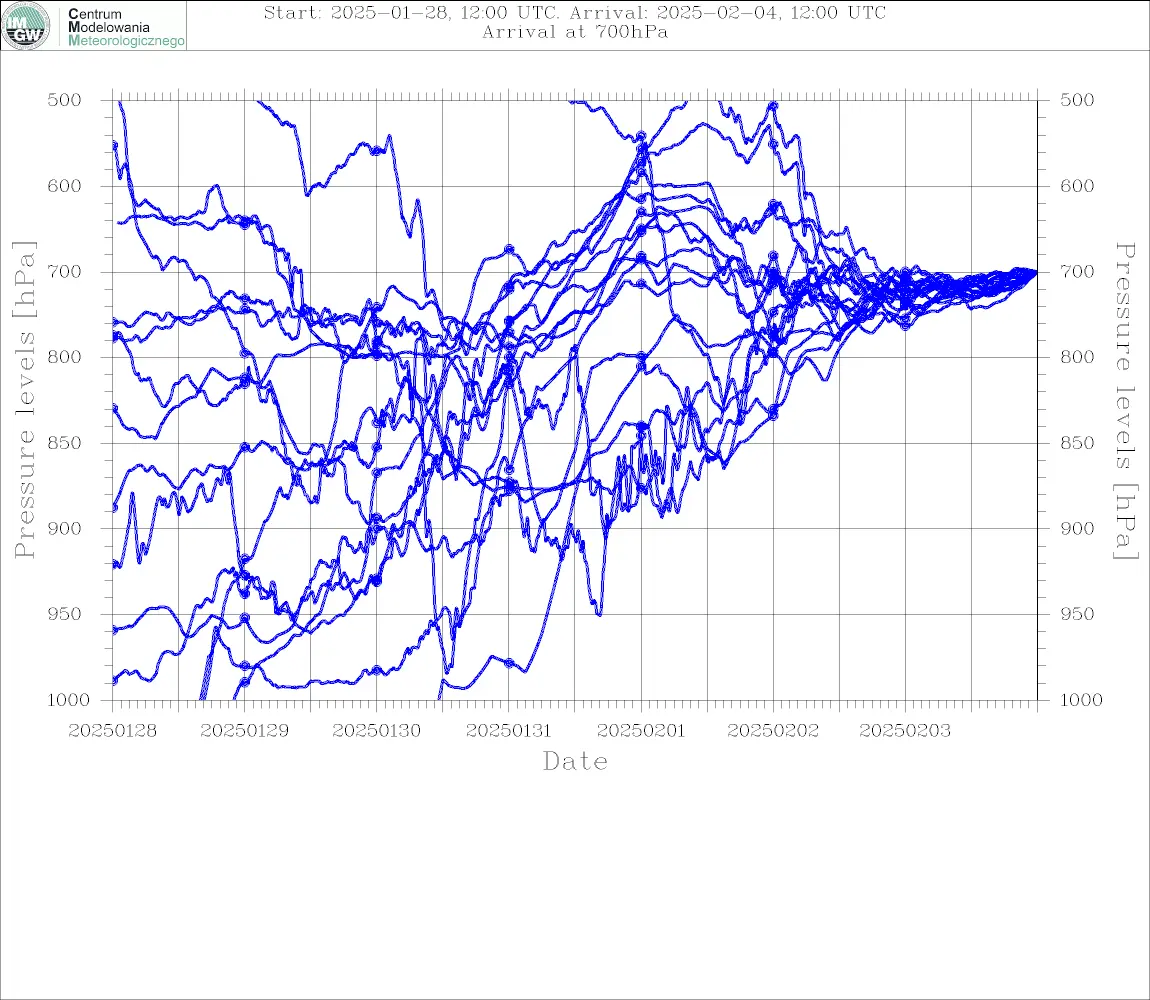This screenshot has width=1150, height=1000.
Task: Click the Start and Arrival title line
Action: pyautogui.click(x=575, y=12)
